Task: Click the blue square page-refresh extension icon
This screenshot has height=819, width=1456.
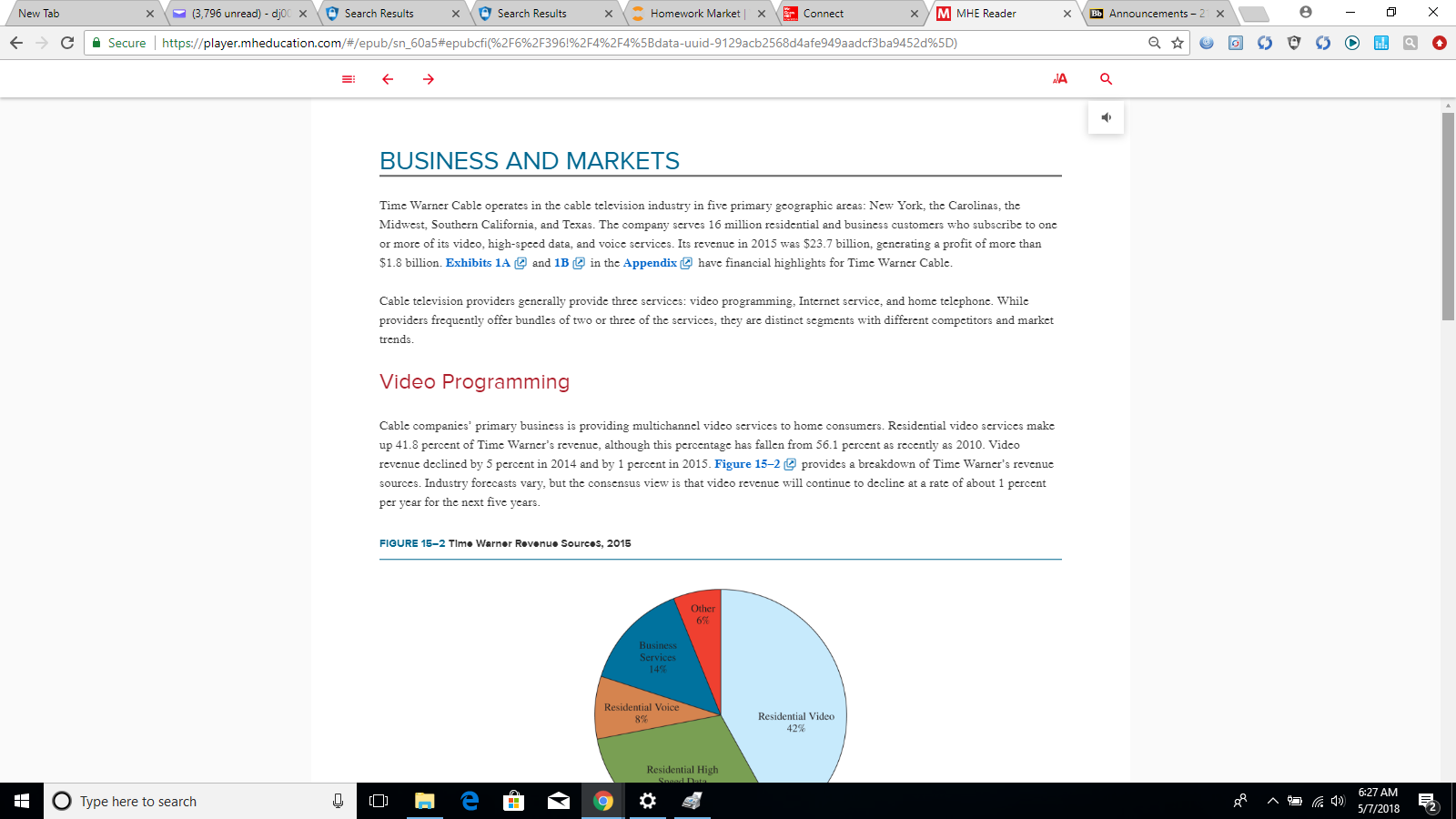Action: (1236, 43)
